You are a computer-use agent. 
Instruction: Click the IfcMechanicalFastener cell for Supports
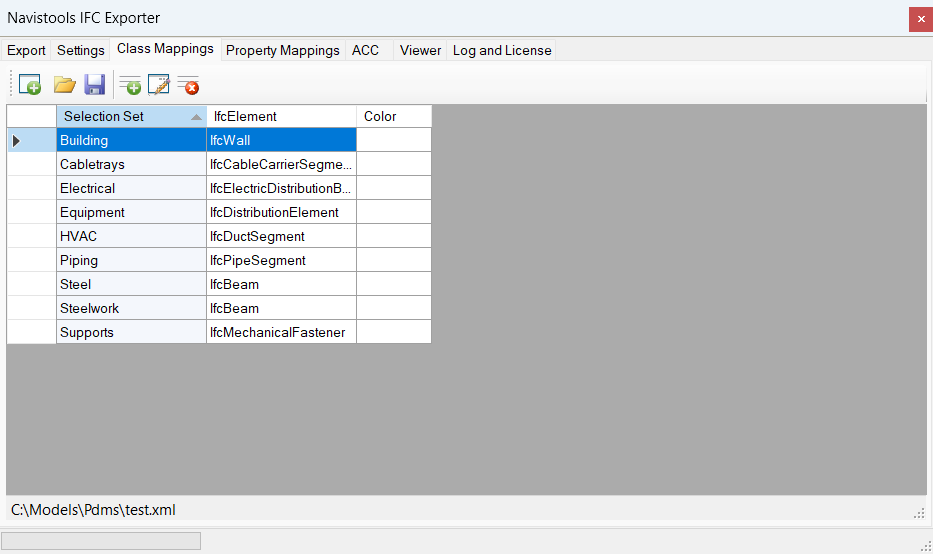tap(281, 333)
